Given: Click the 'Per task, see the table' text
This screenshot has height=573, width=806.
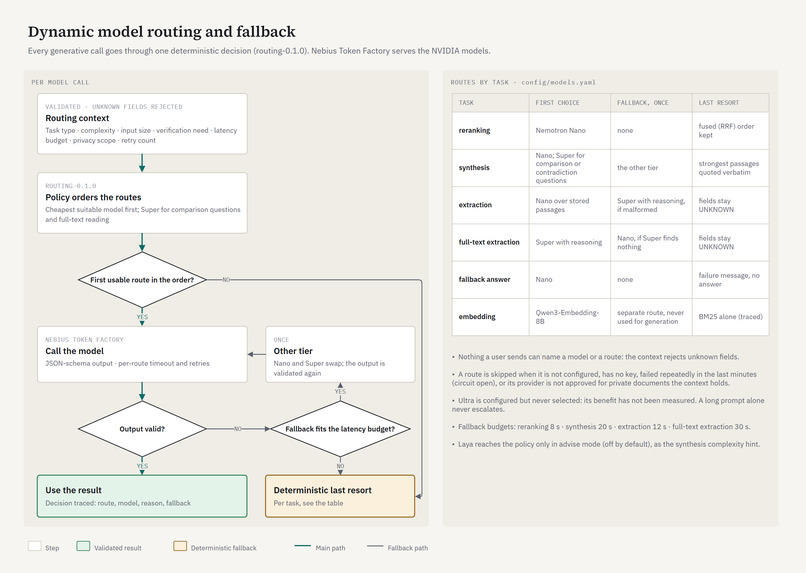Looking at the screenshot, I should [308, 503].
